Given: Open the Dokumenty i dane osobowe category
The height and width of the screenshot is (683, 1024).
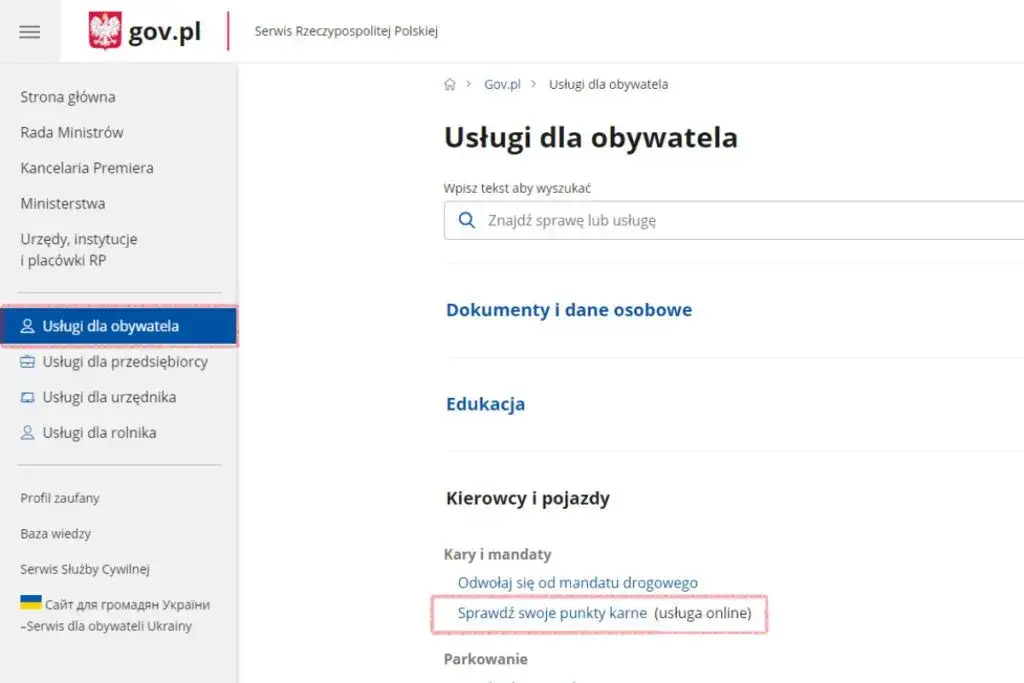Looking at the screenshot, I should pos(569,310).
